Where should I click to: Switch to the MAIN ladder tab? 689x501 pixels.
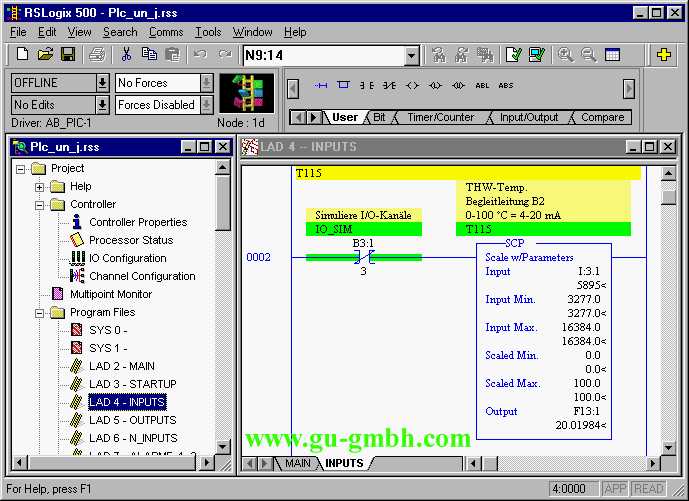[297, 464]
